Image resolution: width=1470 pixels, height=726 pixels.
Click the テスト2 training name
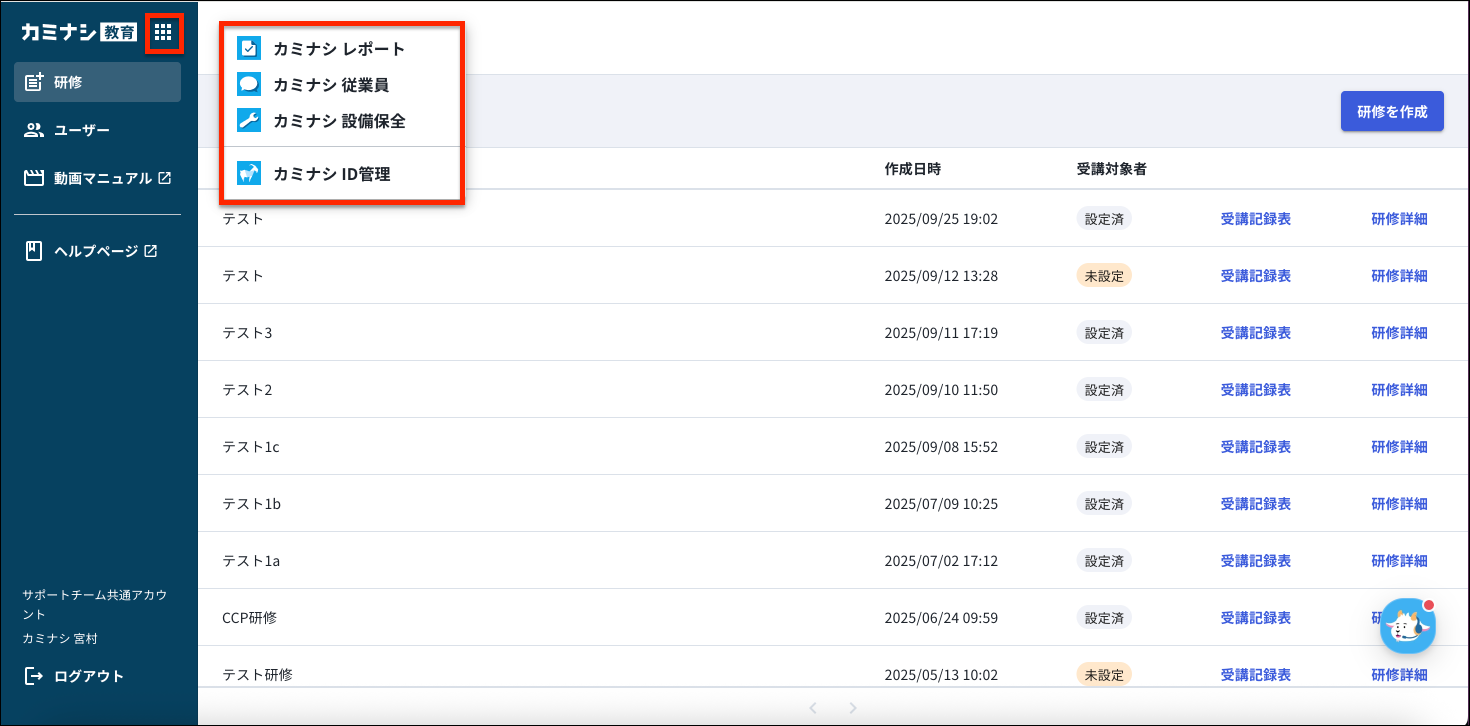[247, 389]
